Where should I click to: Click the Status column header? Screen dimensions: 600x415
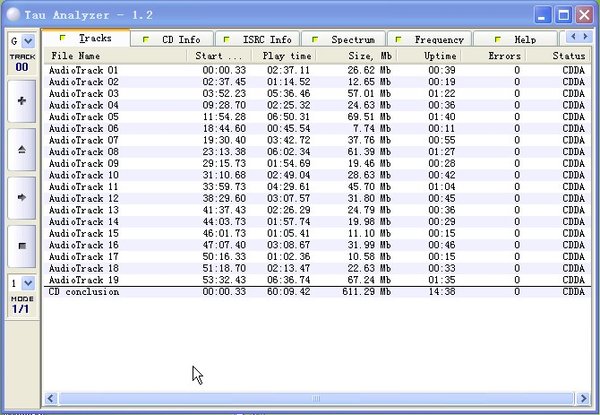[x=558, y=56]
